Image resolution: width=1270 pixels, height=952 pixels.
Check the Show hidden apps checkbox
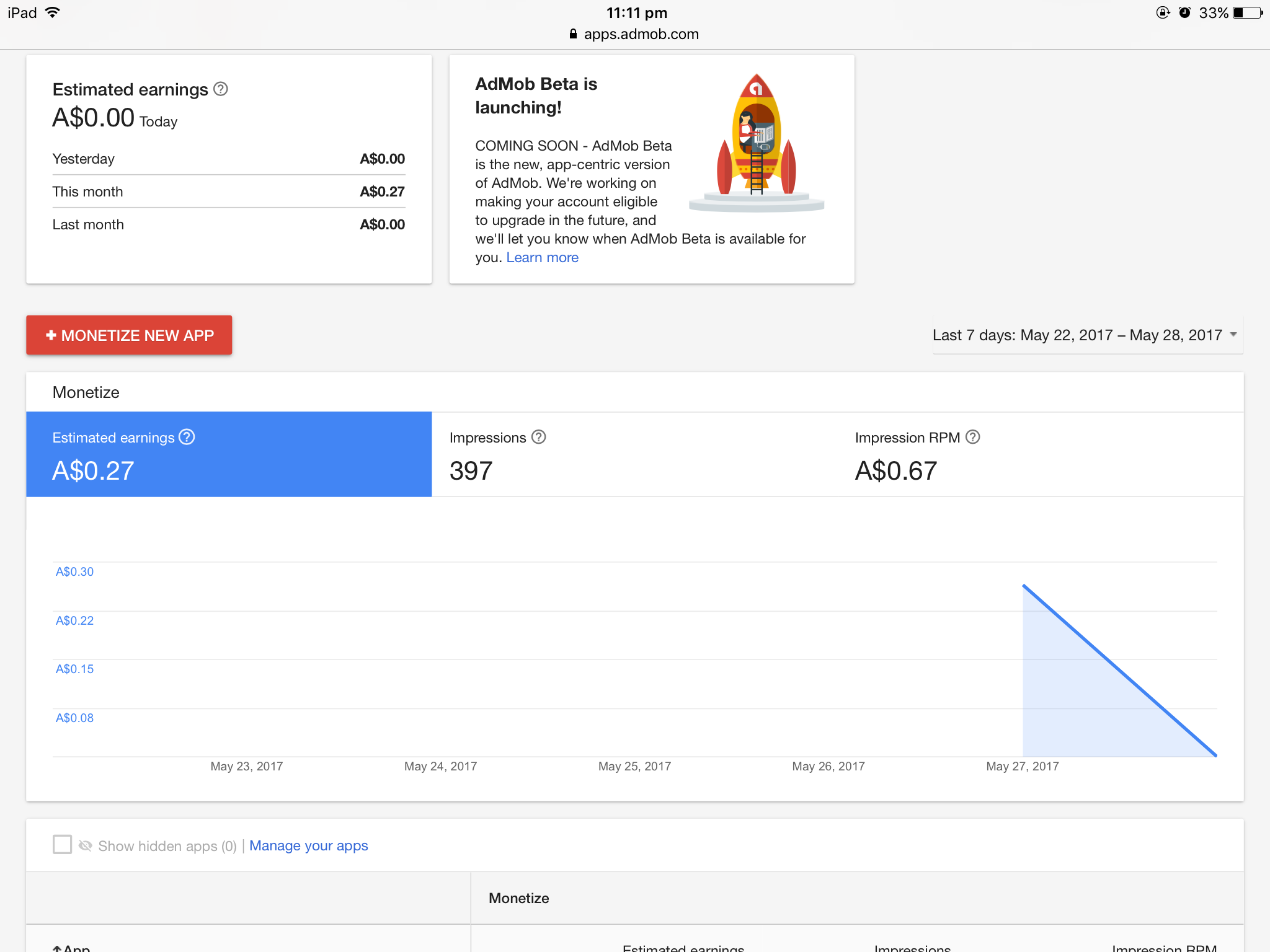click(x=62, y=844)
